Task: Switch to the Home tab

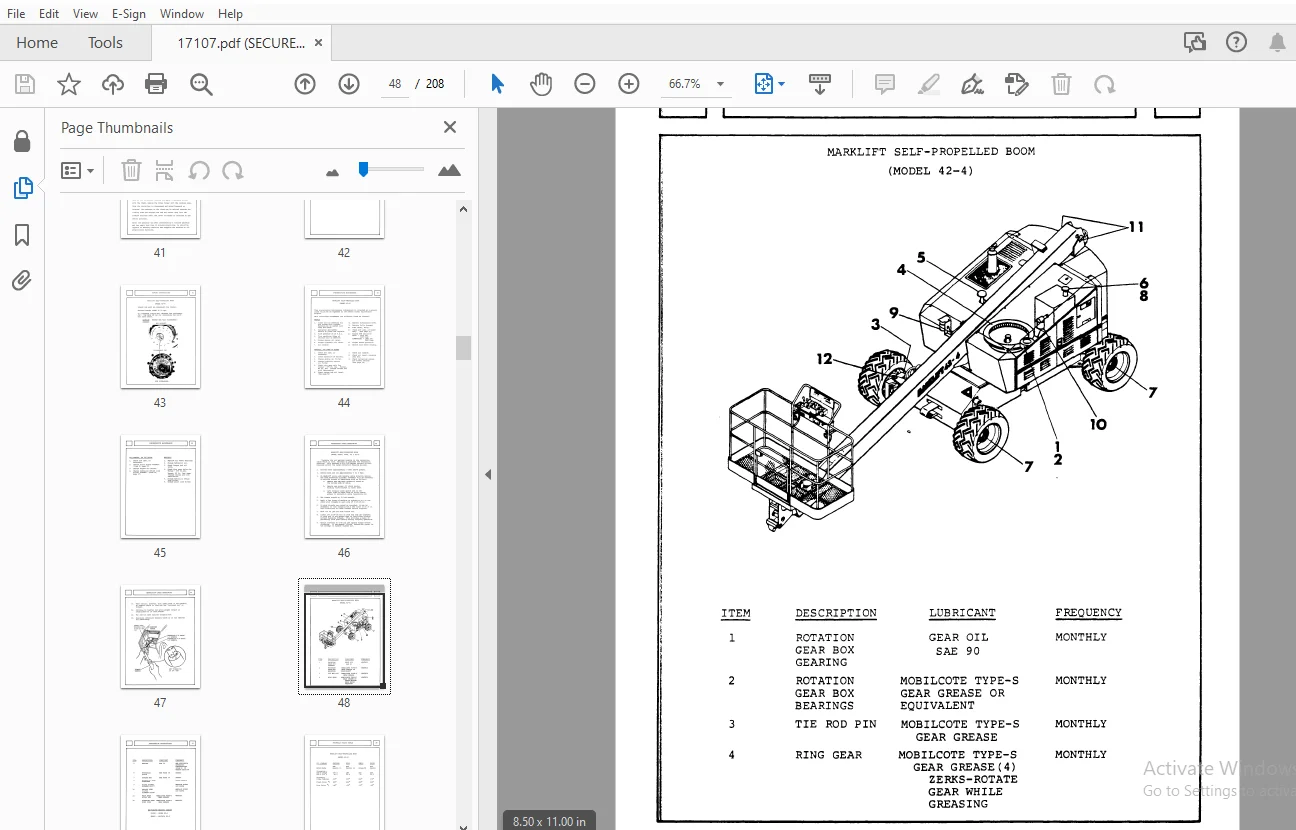Action: (37, 42)
